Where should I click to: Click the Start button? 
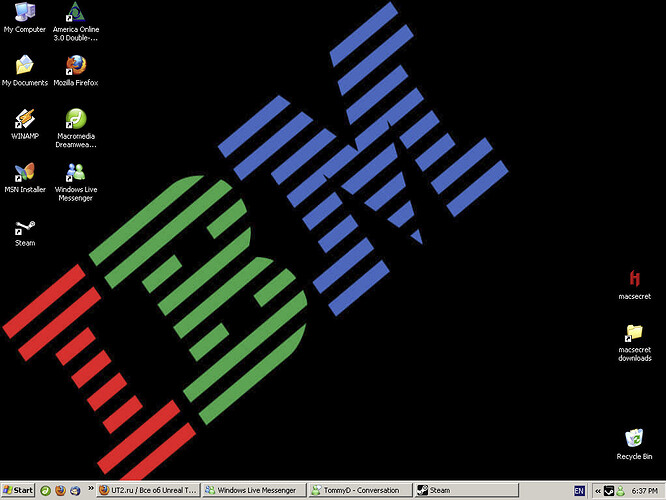coord(18,491)
